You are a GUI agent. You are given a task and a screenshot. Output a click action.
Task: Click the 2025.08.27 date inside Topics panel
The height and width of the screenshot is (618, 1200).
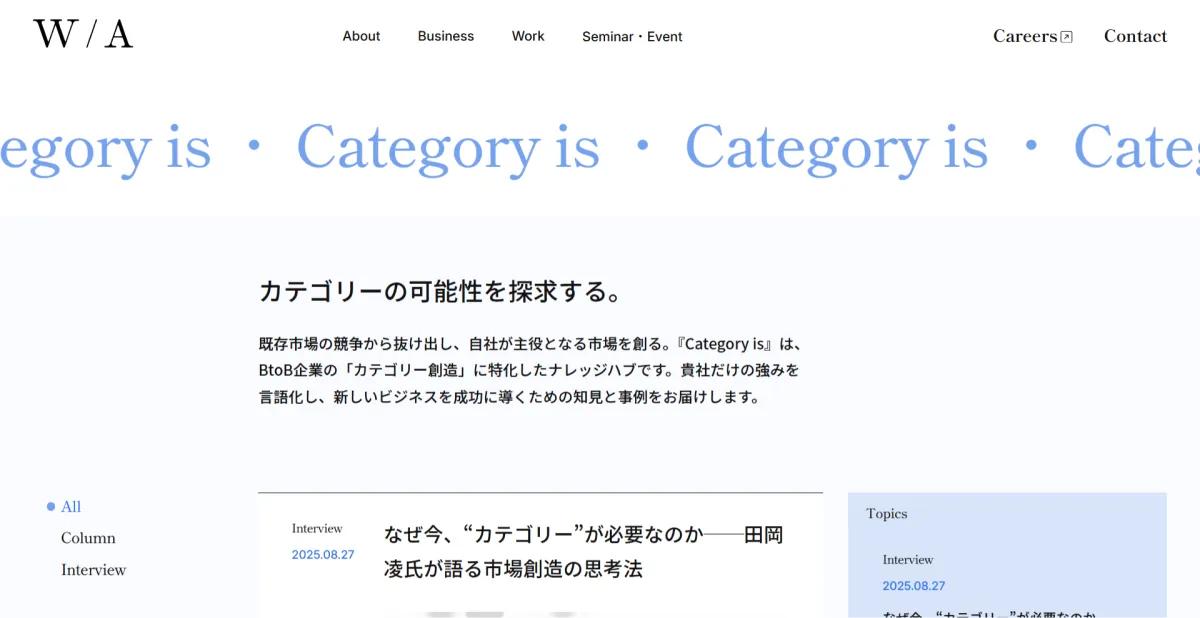[x=914, y=586]
